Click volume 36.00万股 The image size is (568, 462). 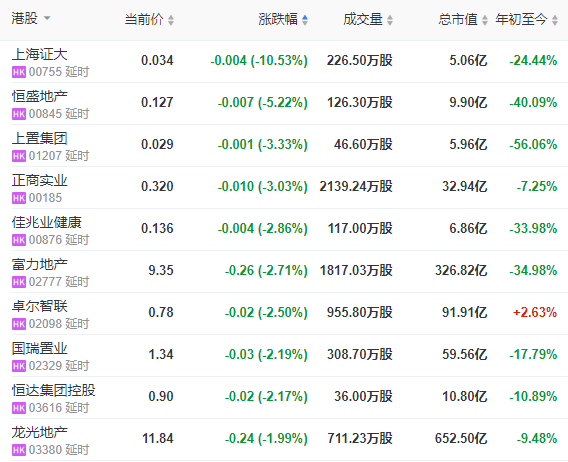(363, 396)
